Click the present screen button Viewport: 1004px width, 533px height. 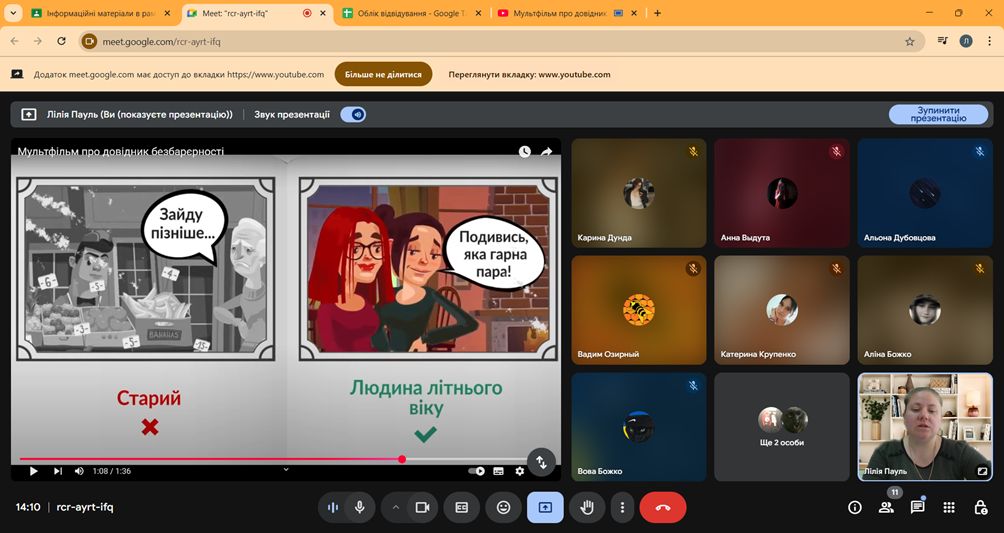coord(545,507)
